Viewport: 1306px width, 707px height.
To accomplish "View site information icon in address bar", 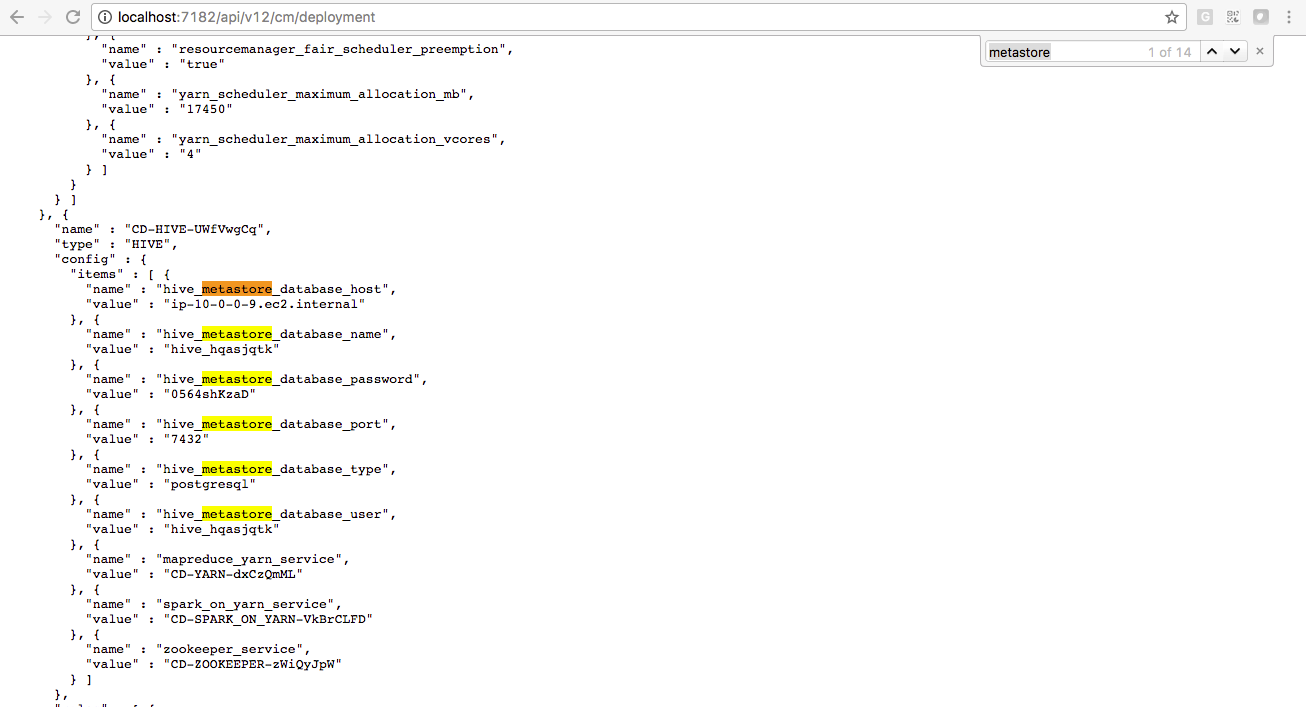I will (105, 17).
